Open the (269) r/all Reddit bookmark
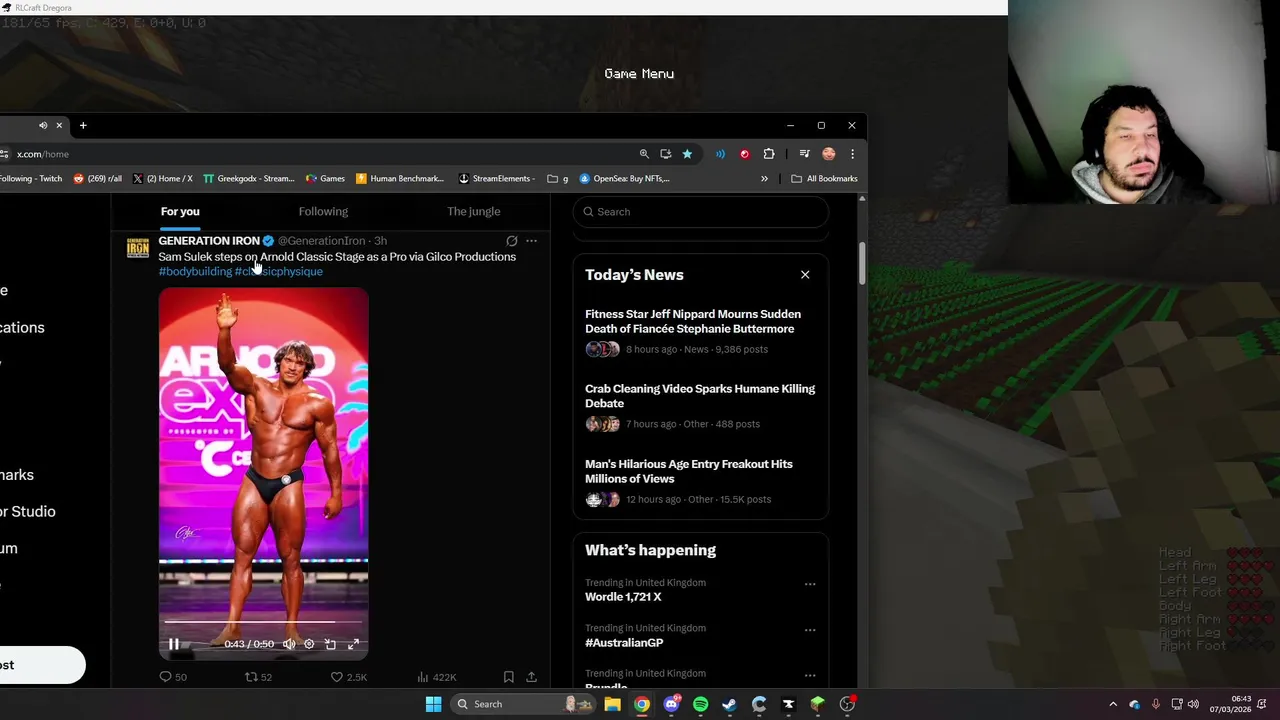Screen dimensions: 1280x720 (98, 179)
